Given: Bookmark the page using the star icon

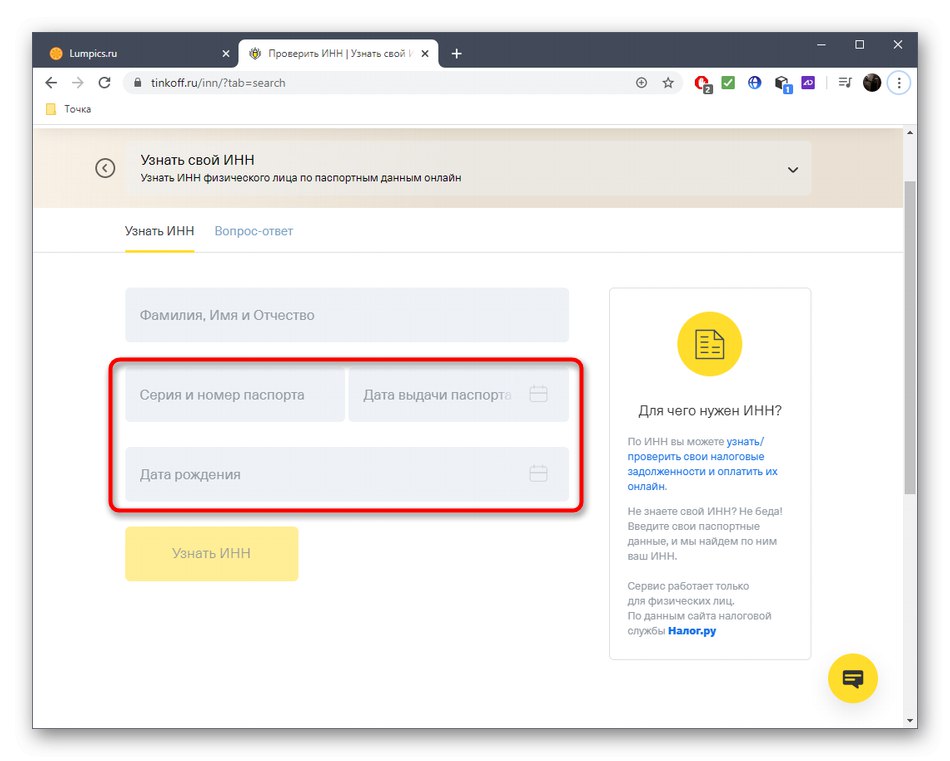Looking at the screenshot, I should [x=668, y=83].
